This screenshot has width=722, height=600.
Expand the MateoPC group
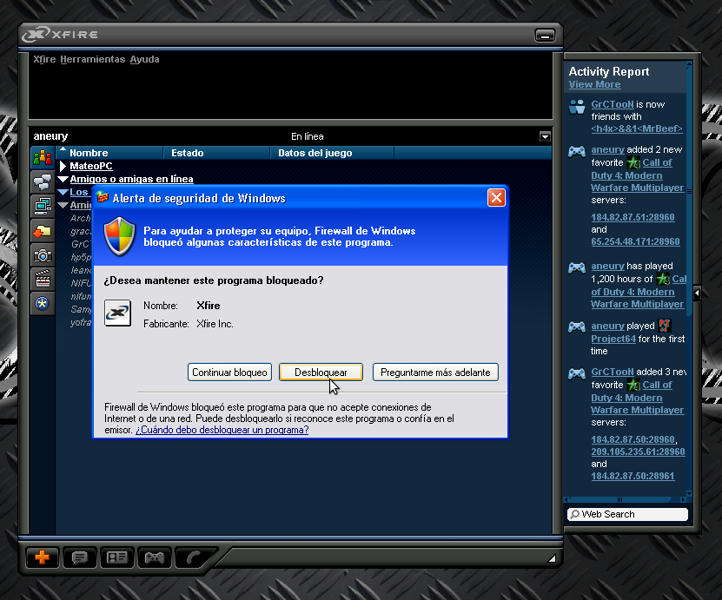[x=63, y=166]
